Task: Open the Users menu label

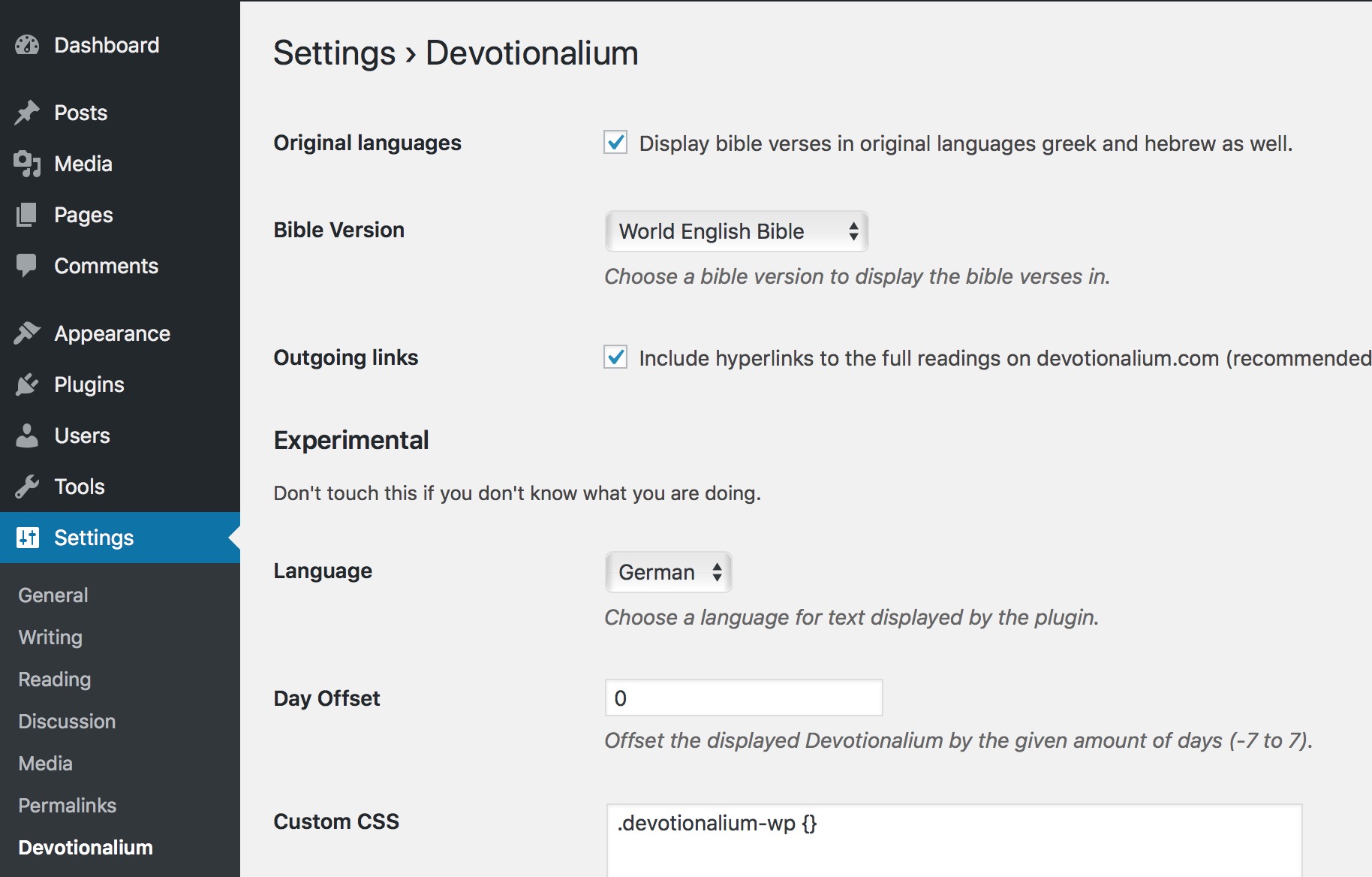Action: coord(82,435)
